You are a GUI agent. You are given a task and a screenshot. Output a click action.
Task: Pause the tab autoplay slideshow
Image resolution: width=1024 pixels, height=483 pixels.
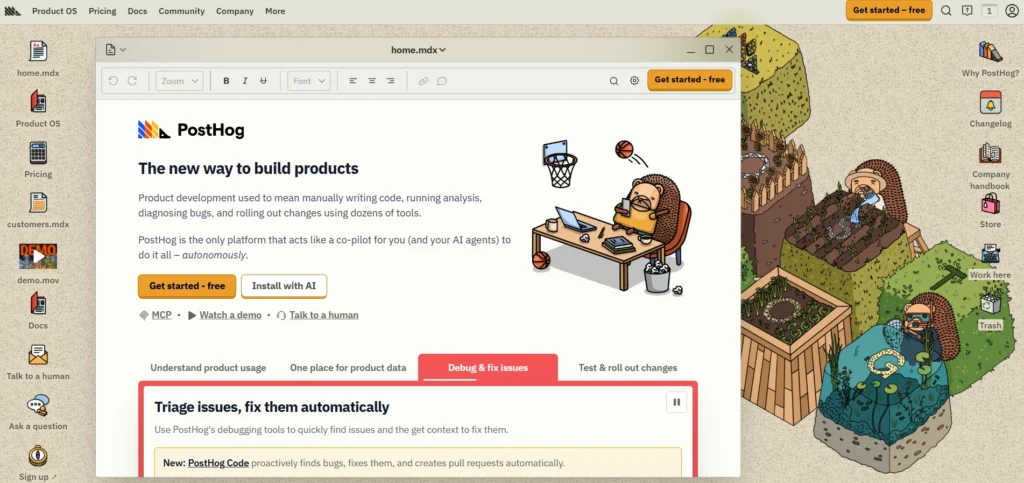(677, 402)
